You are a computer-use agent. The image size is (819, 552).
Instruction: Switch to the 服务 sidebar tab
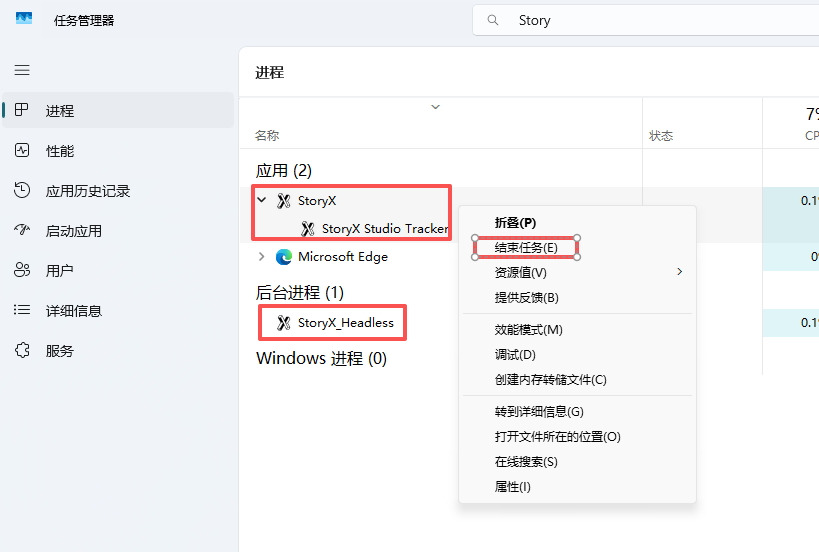pyautogui.click(x=118, y=350)
